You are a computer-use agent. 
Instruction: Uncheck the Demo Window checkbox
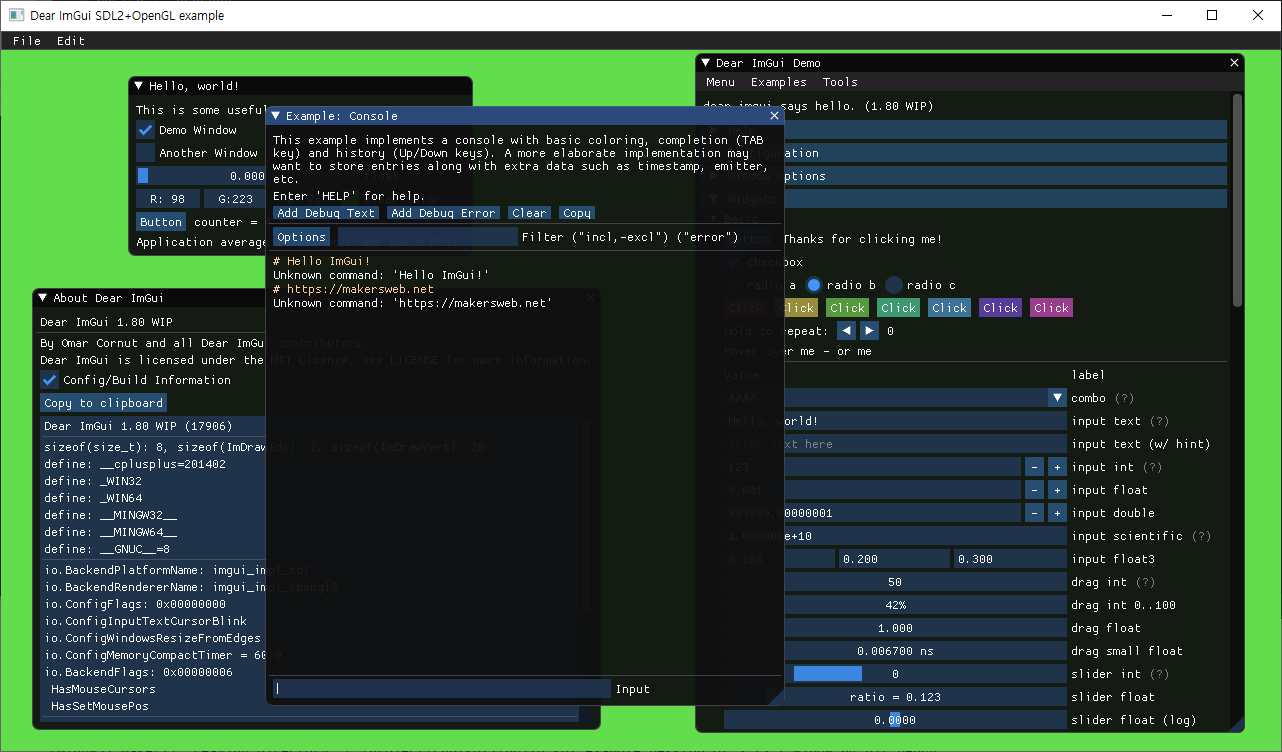(x=145, y=129)
